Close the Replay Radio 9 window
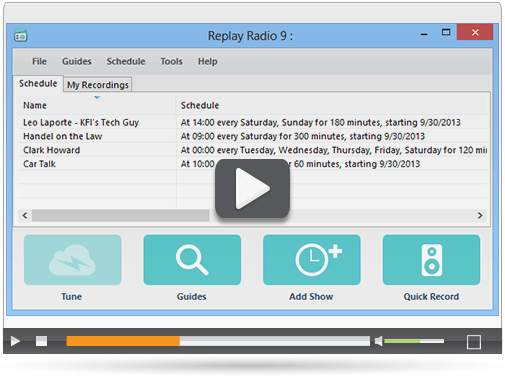The width and height of the screenshot is (505, 377). (475, 32)
